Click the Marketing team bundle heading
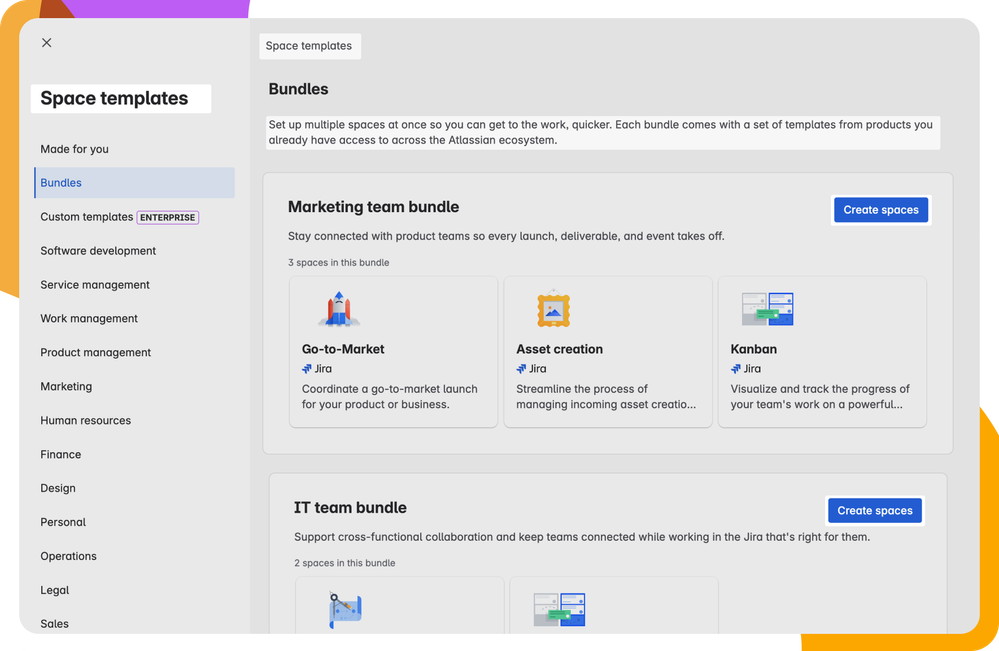The image size is (999, 651). coord(373,207)
